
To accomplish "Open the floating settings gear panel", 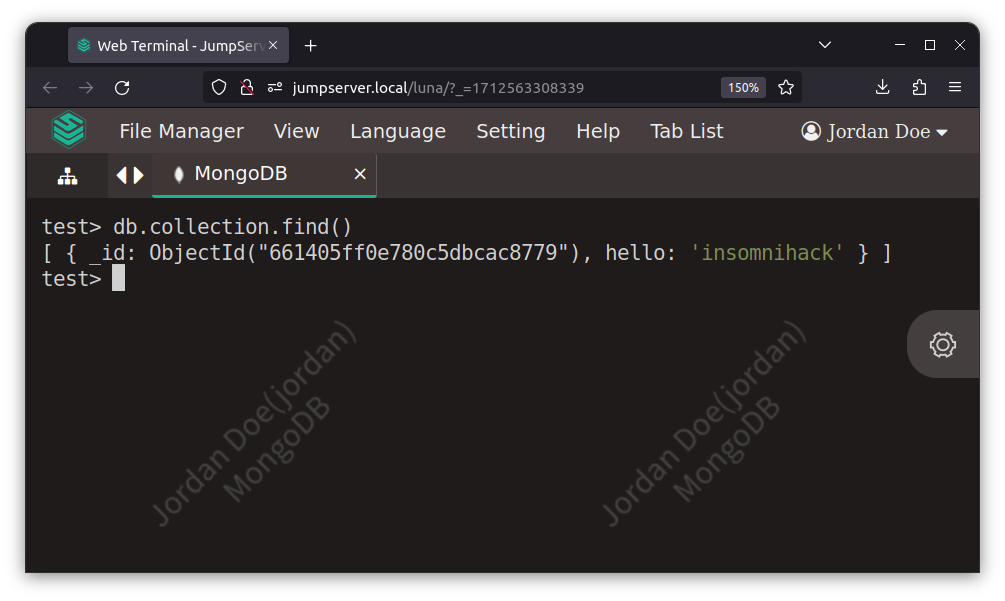I will (x=942, y=344).
